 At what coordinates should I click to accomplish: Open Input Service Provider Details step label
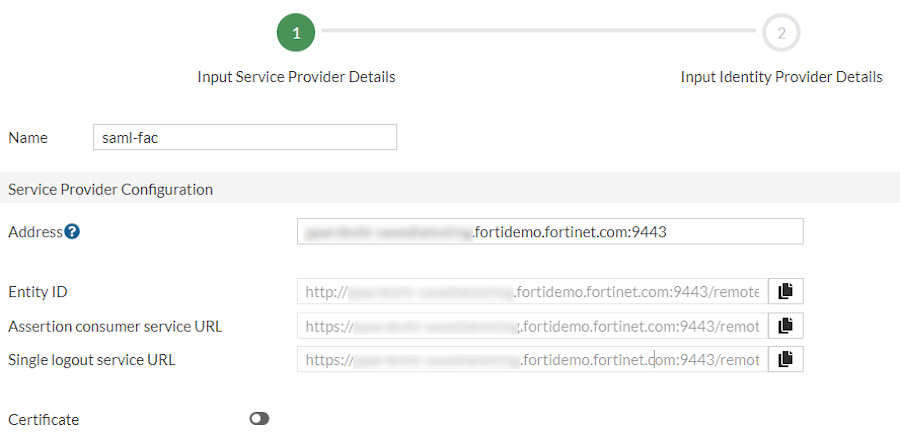[296, 77]
